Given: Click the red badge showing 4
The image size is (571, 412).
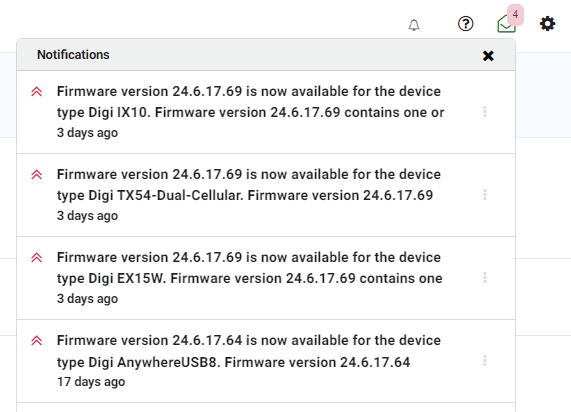Looking at the screenshot, I should click(515, 15).
